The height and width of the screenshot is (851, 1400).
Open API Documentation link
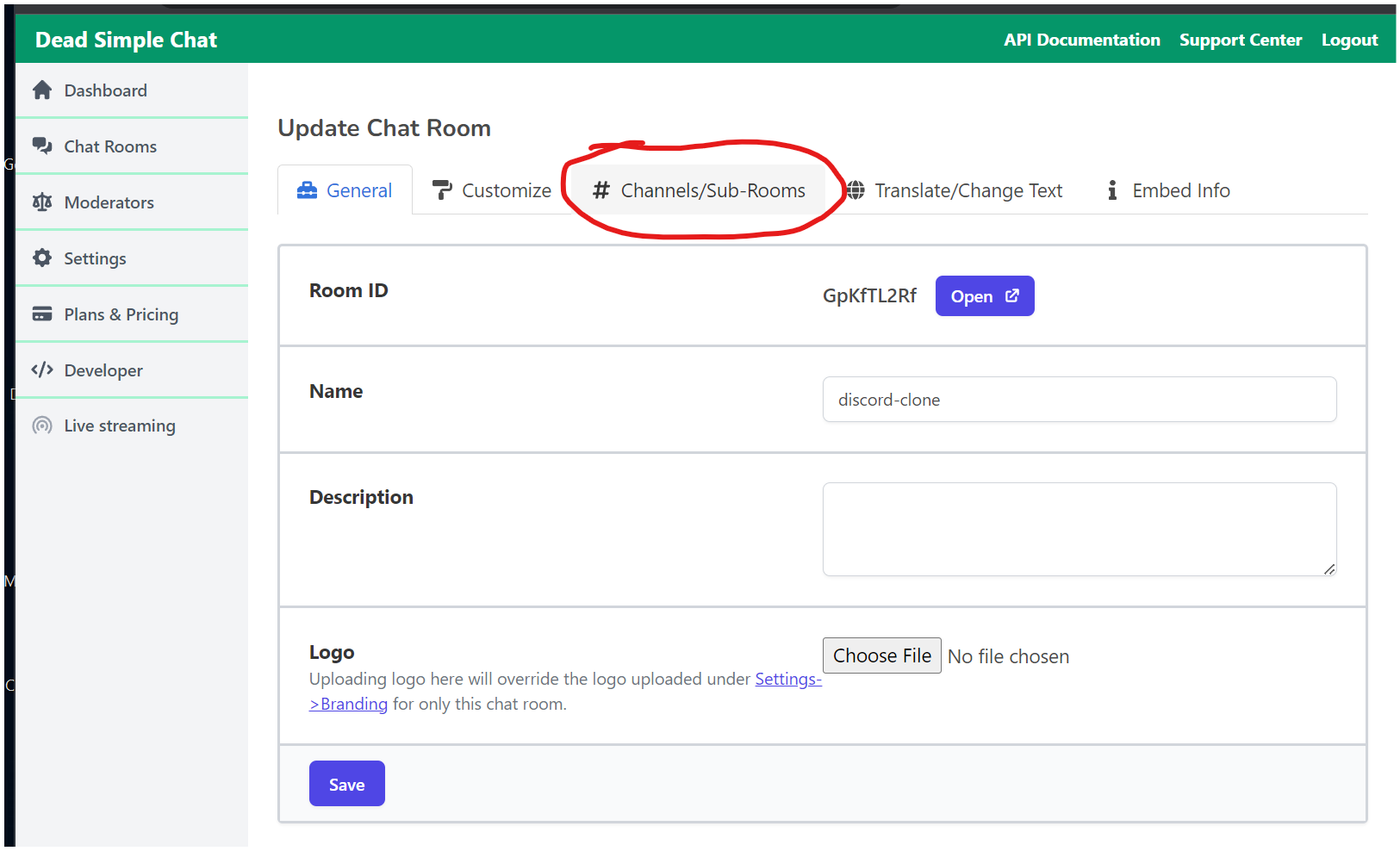click(x=1081, y=40)
